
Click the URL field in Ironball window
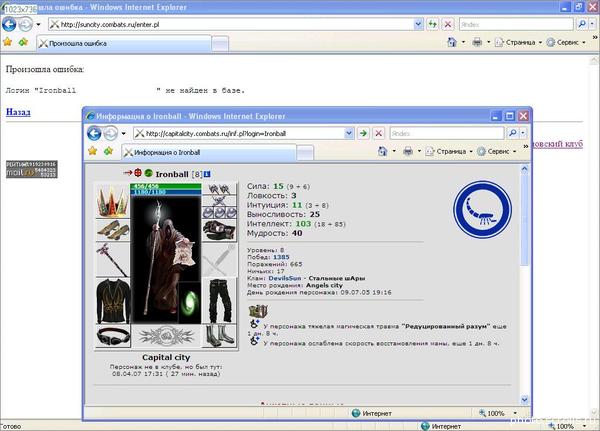click(x=239, y=133)
